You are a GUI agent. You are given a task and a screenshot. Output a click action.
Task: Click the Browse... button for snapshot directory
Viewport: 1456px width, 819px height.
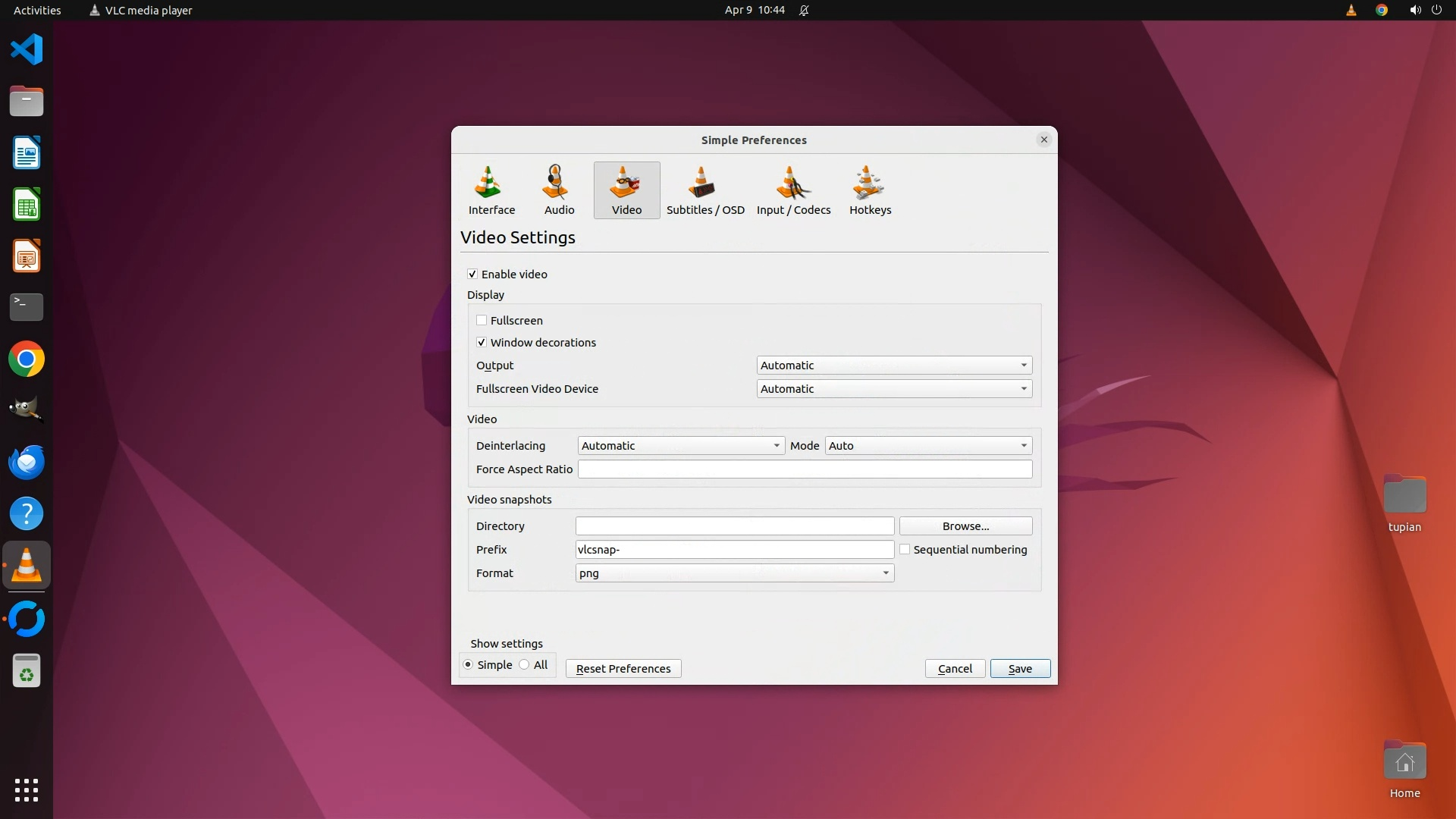click(965, 526)
